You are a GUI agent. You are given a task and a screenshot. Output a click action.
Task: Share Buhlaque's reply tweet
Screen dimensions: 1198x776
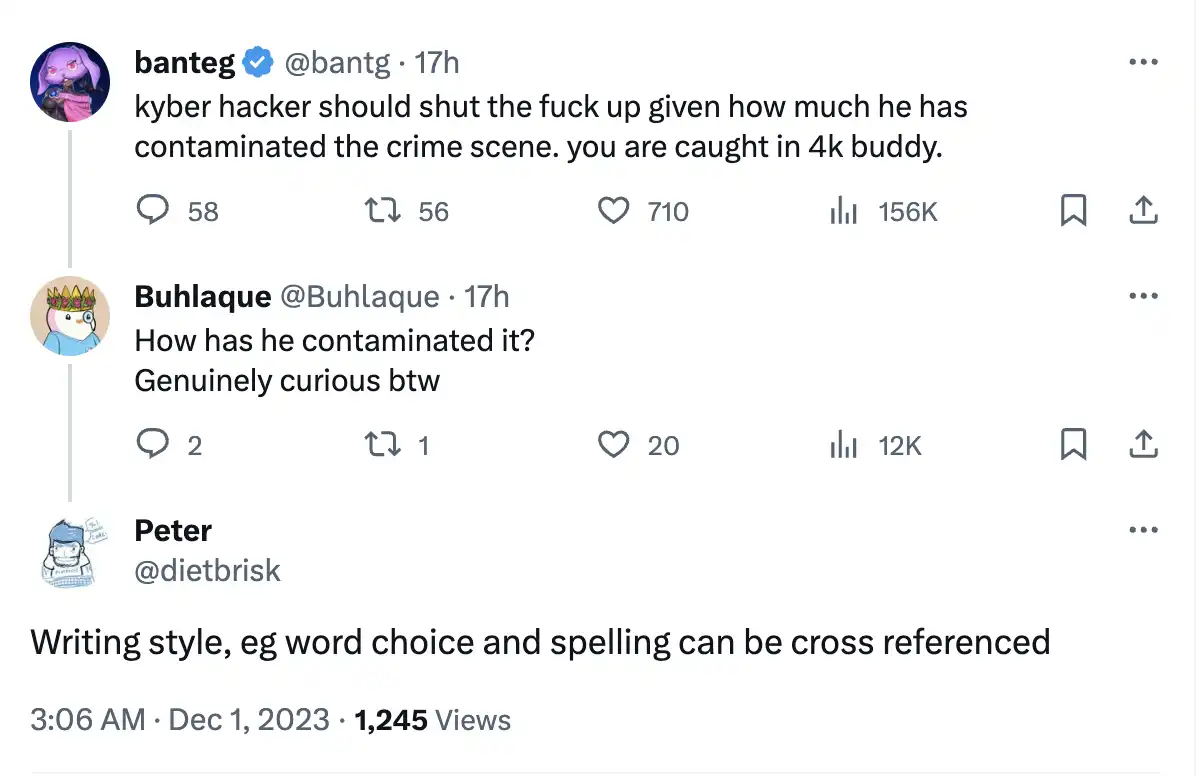pyautogui.click(x=1142, y=444)
